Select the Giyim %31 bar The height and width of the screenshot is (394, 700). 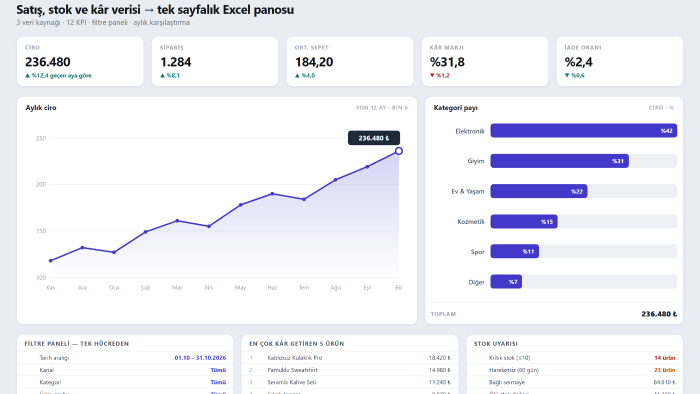point(559,161)
